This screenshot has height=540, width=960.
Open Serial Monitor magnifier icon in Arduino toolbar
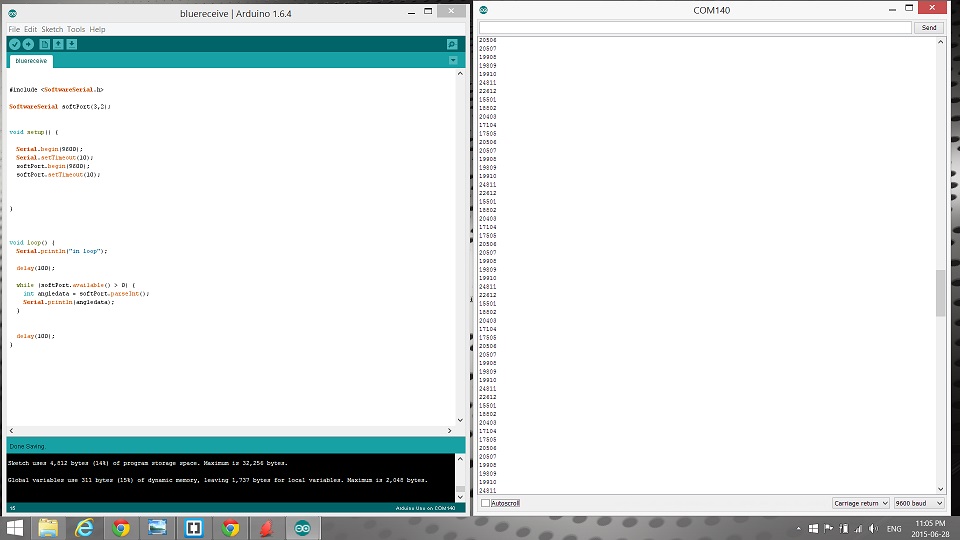point(452,44)
